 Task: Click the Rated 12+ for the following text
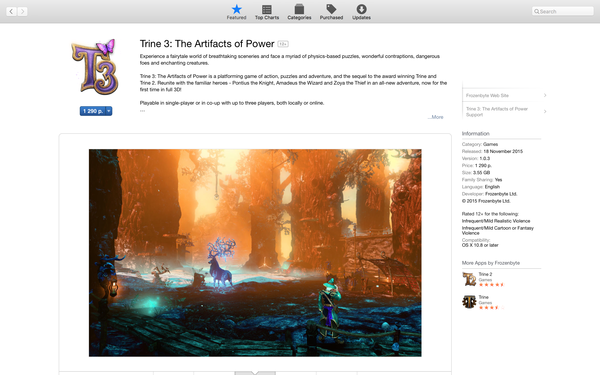(x=490, y=214)
